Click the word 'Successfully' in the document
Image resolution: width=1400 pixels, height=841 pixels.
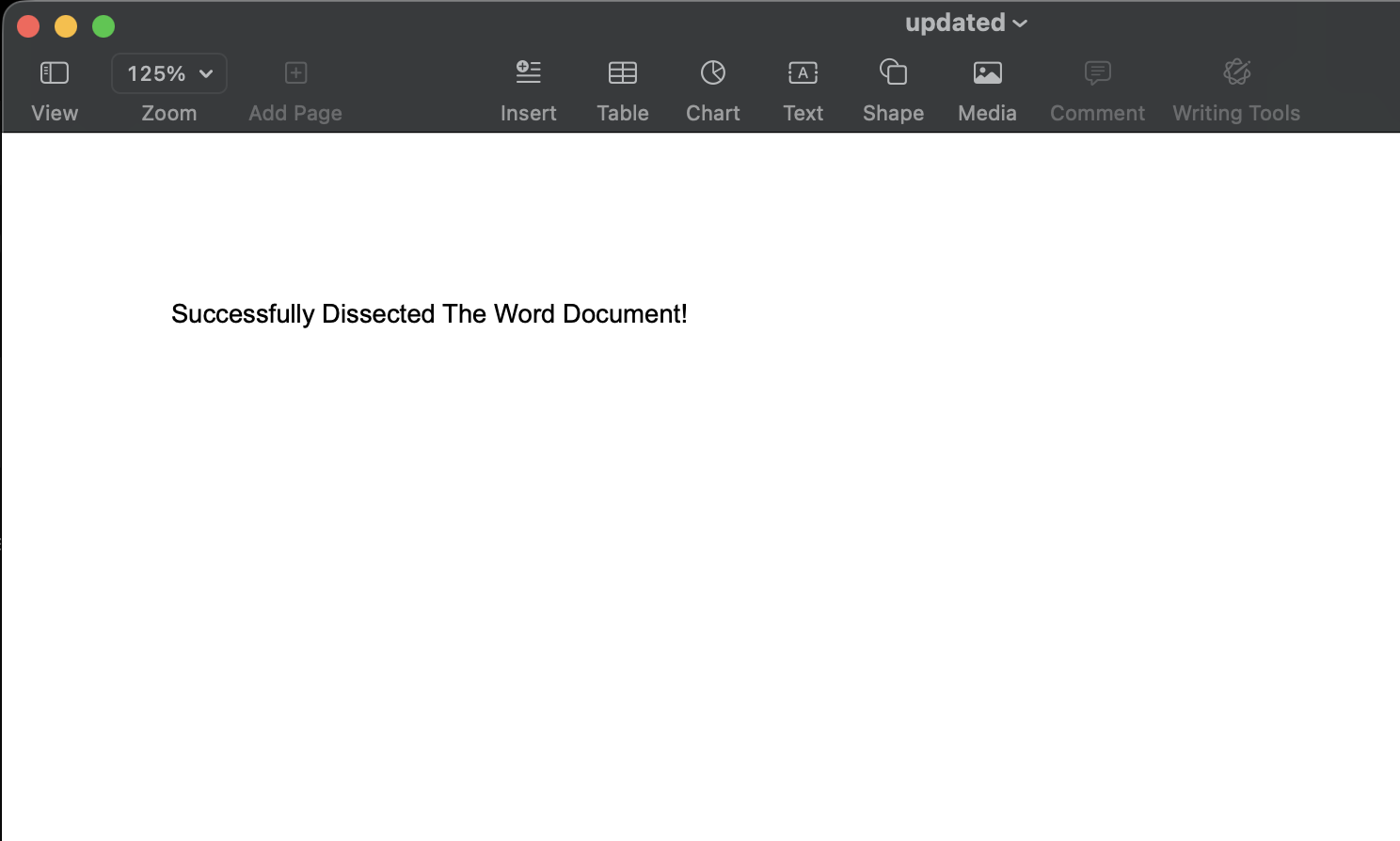[x=243, y=314]
